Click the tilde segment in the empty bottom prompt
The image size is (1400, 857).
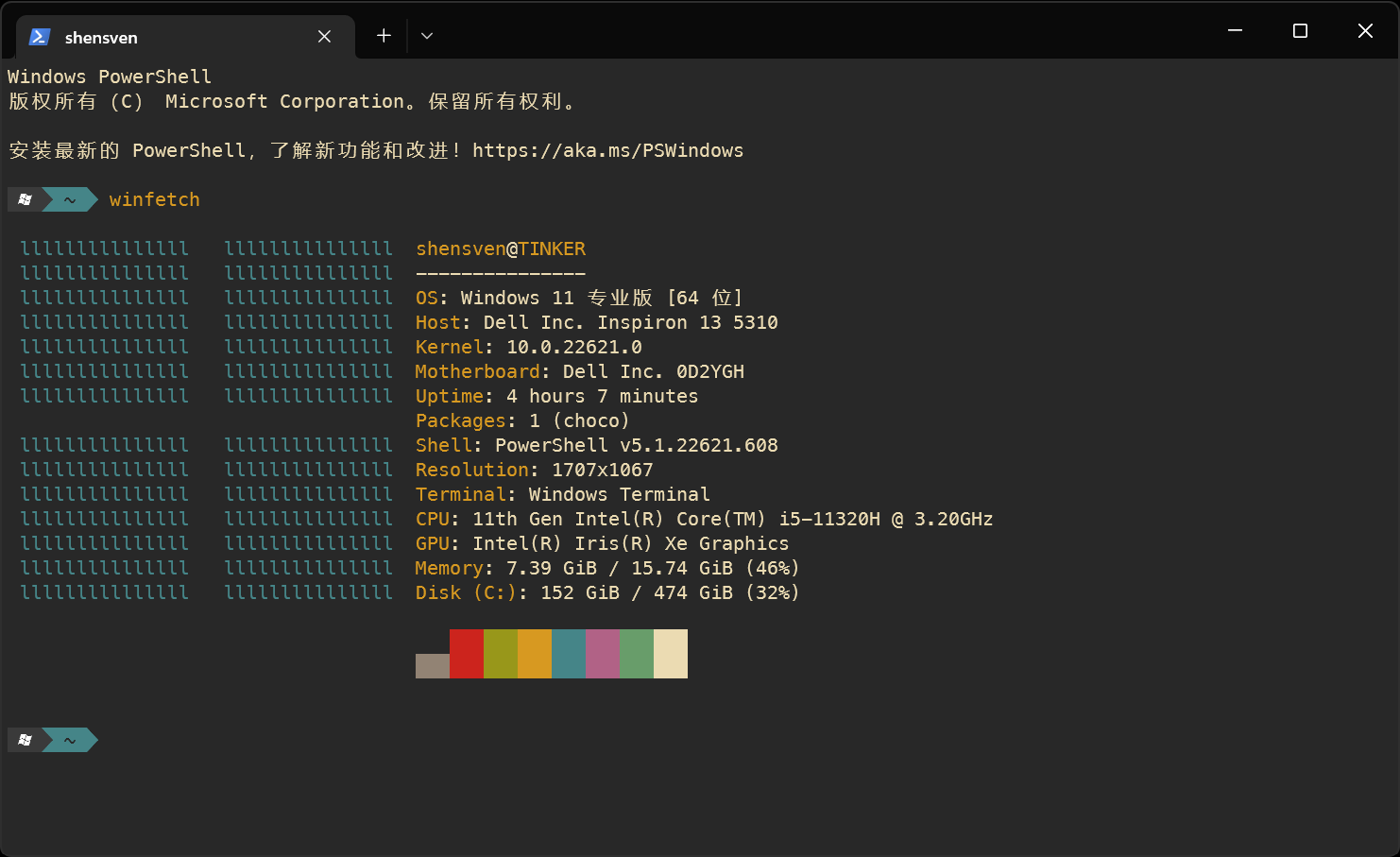[x=70, y=740]
